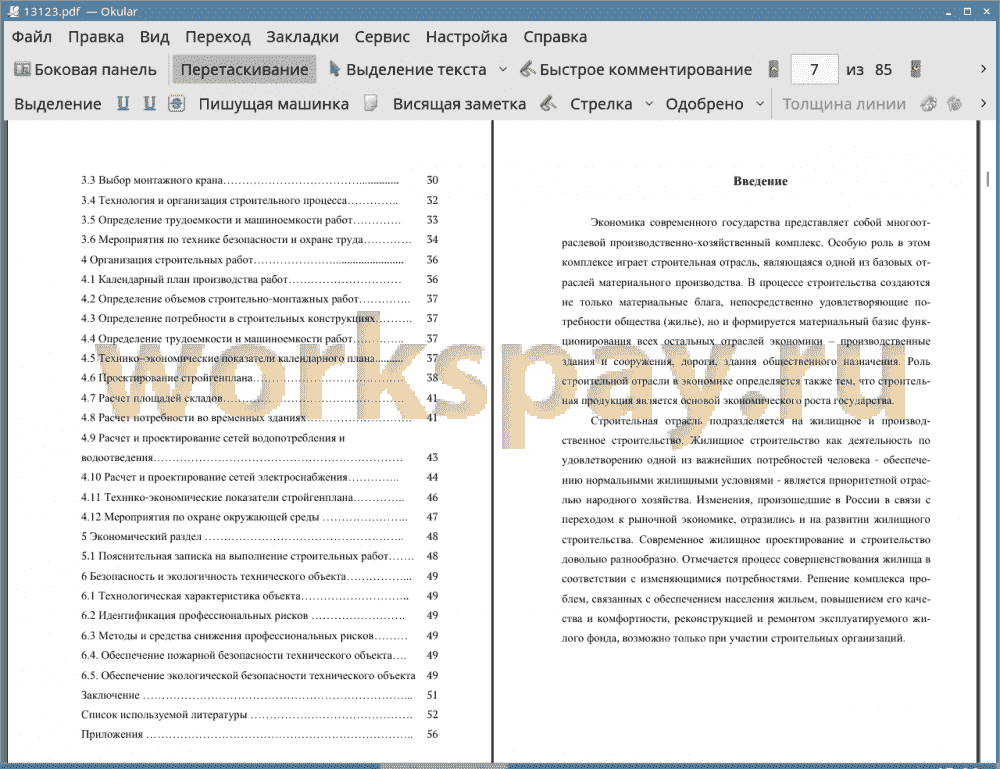Screen dimensions: 1000x769
Task: Open the Стрелка shapes dropdown
Action: 649,103
